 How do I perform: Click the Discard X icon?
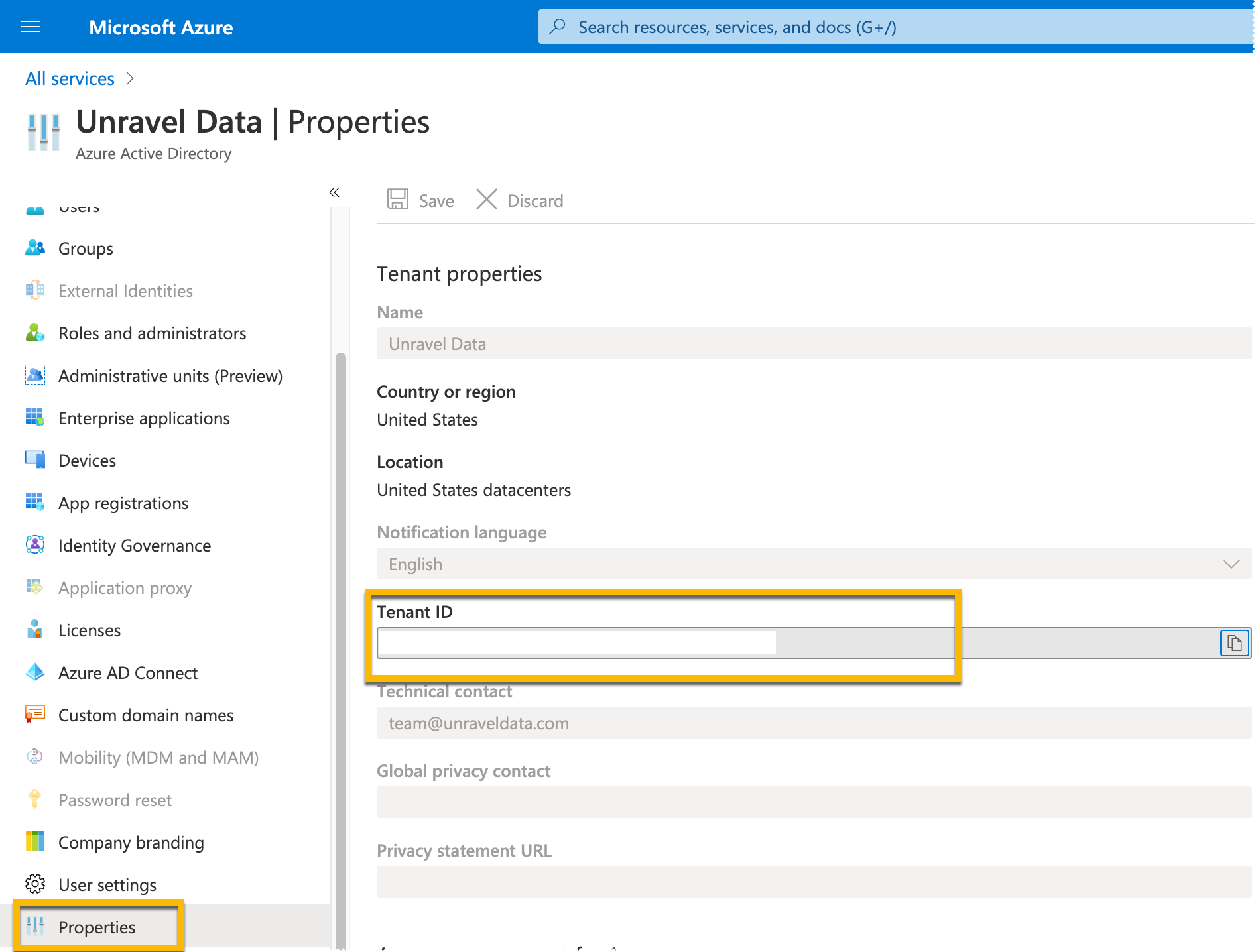(487, 200)
